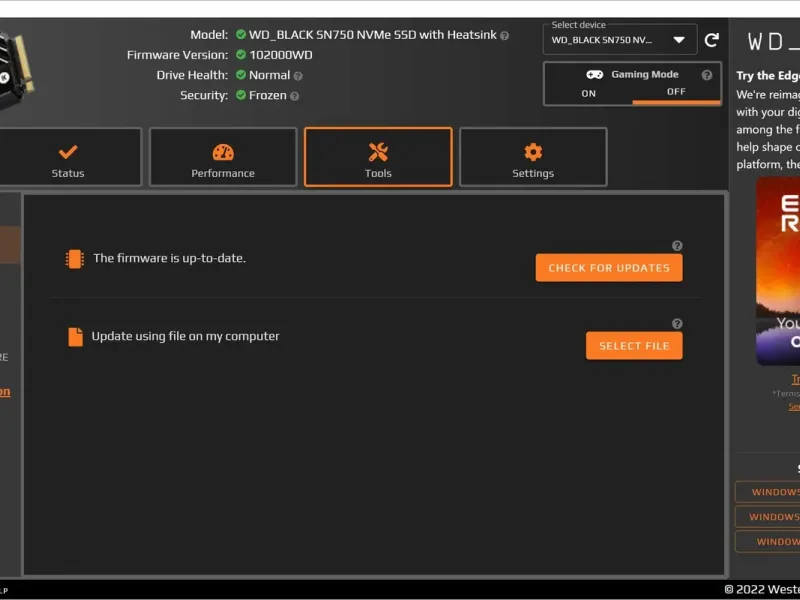Click the WD_BLACK SN750 model name text

[372, 35]
